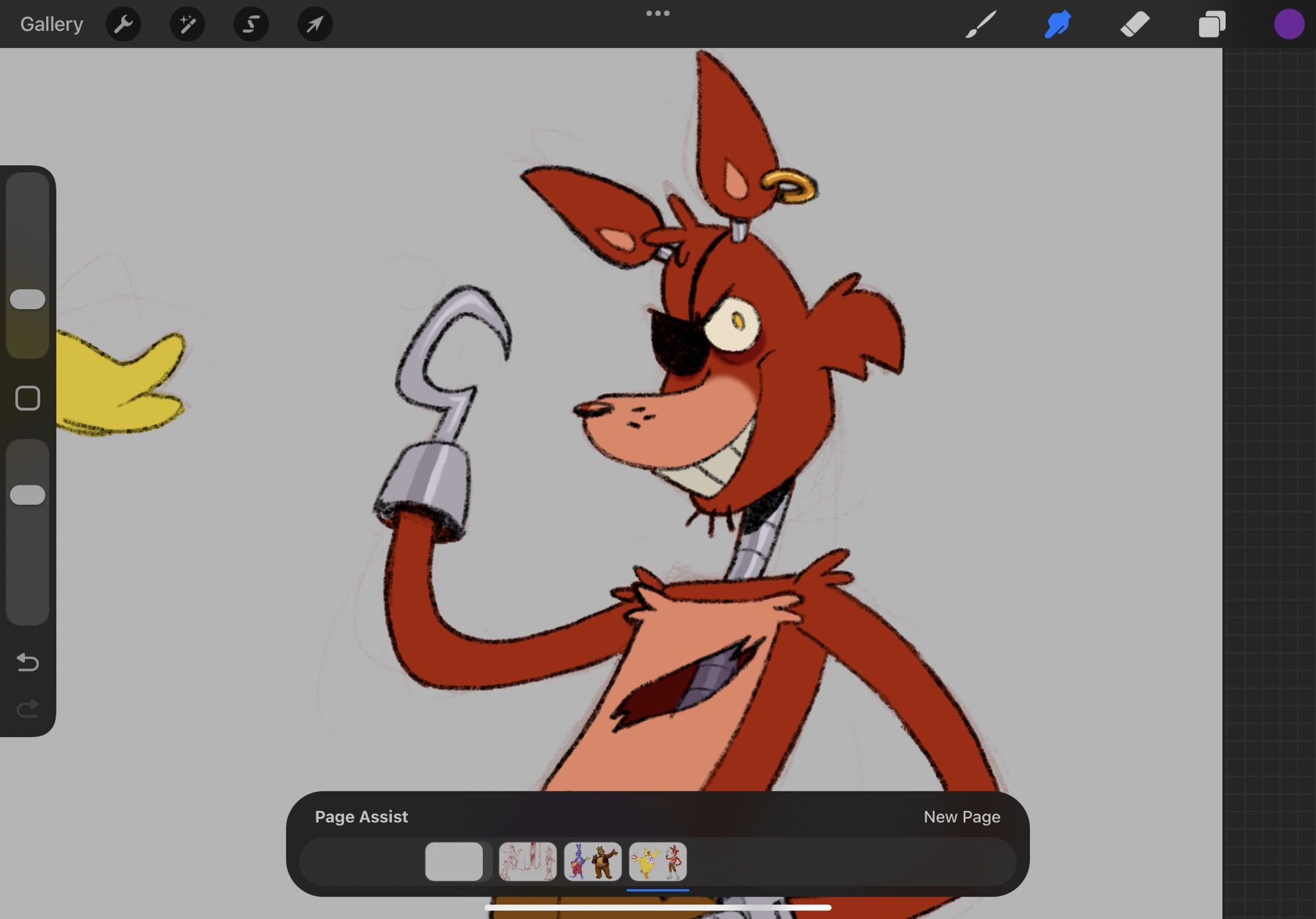The image size is (1316, 919).
Task: Create a New Page in Page Assist
Action: pyautogui.click(x=961, y=817)
